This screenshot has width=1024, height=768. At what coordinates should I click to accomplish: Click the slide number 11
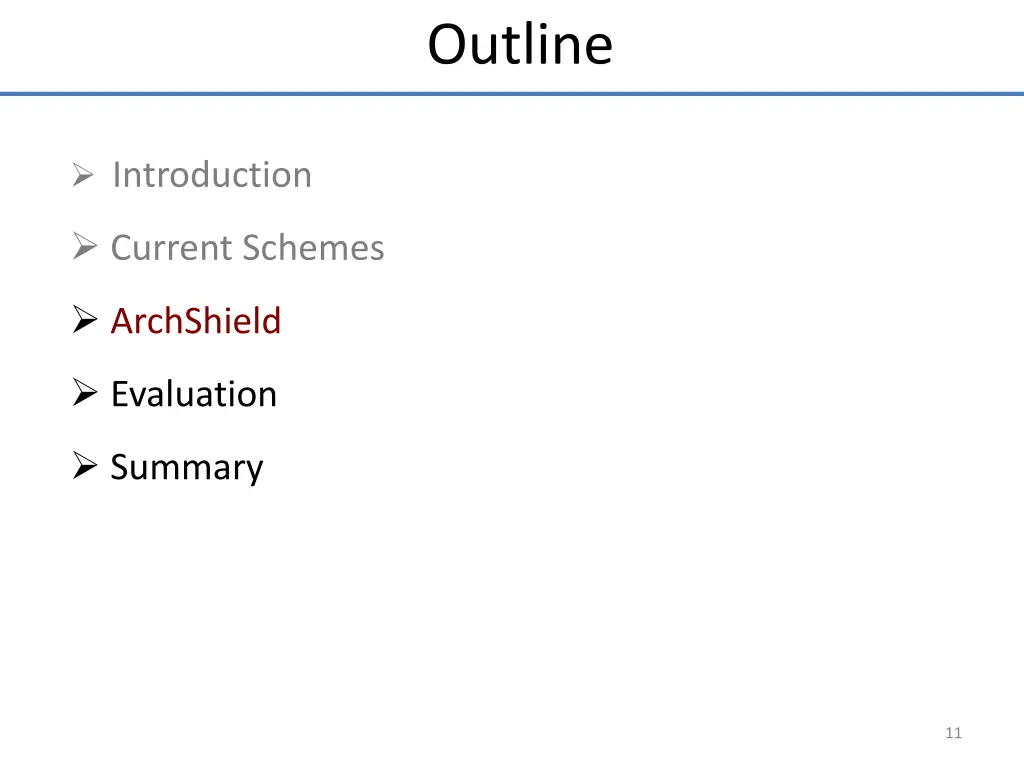953,733
